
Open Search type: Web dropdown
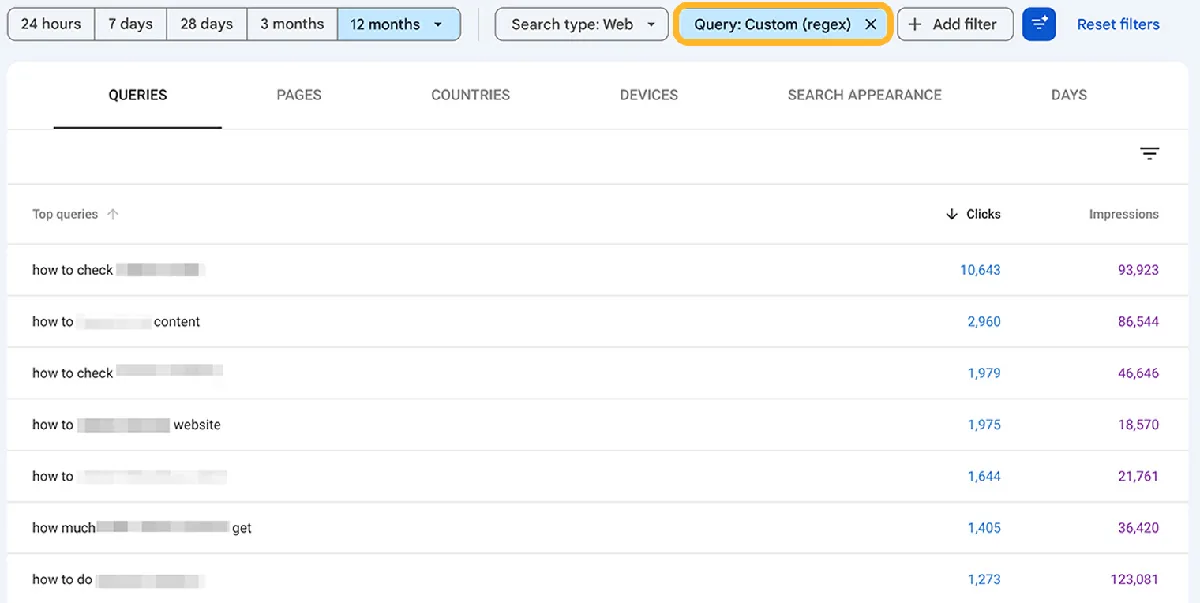[x=582, y=24]
